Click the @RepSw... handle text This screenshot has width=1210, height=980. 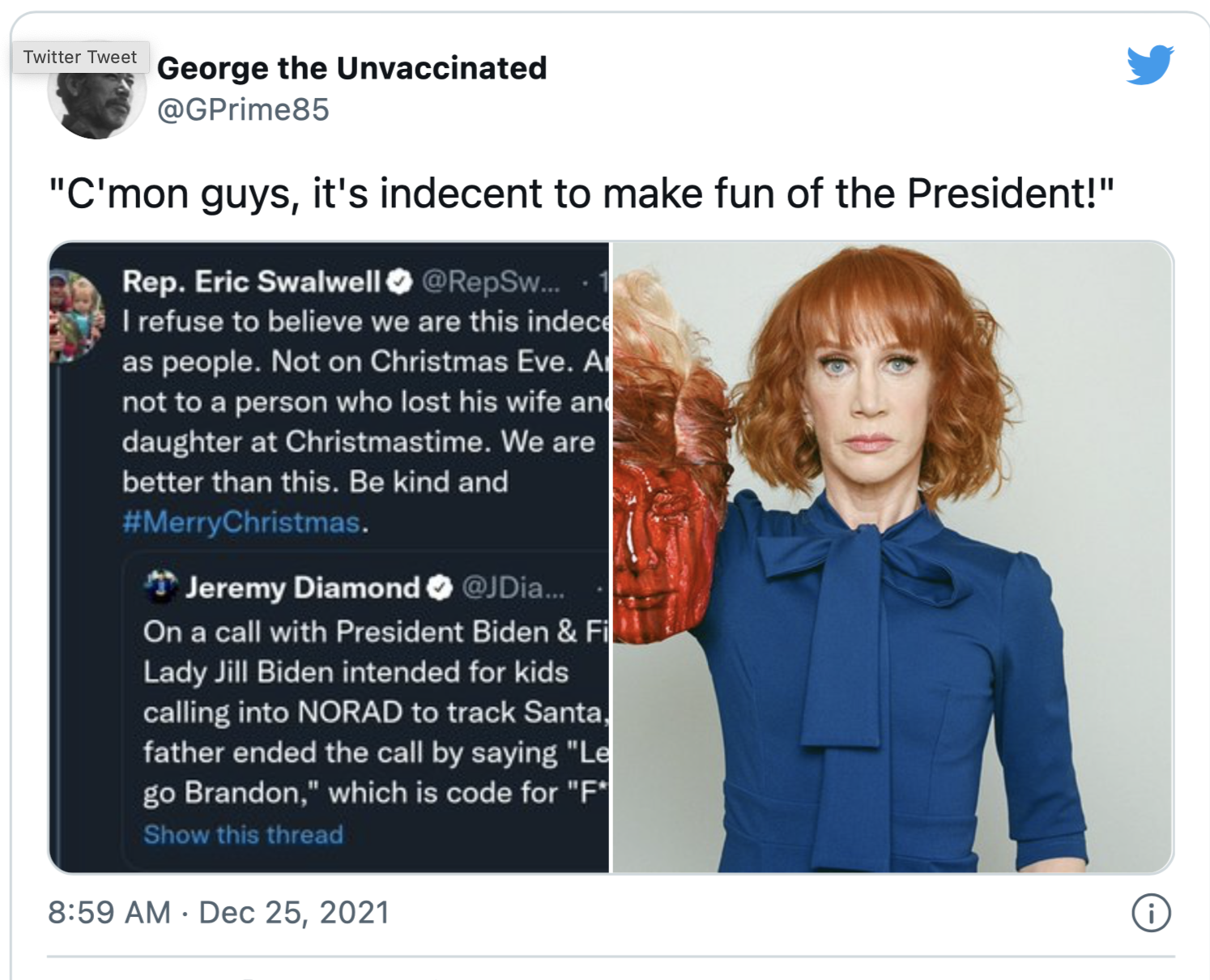tap(490, 282)
